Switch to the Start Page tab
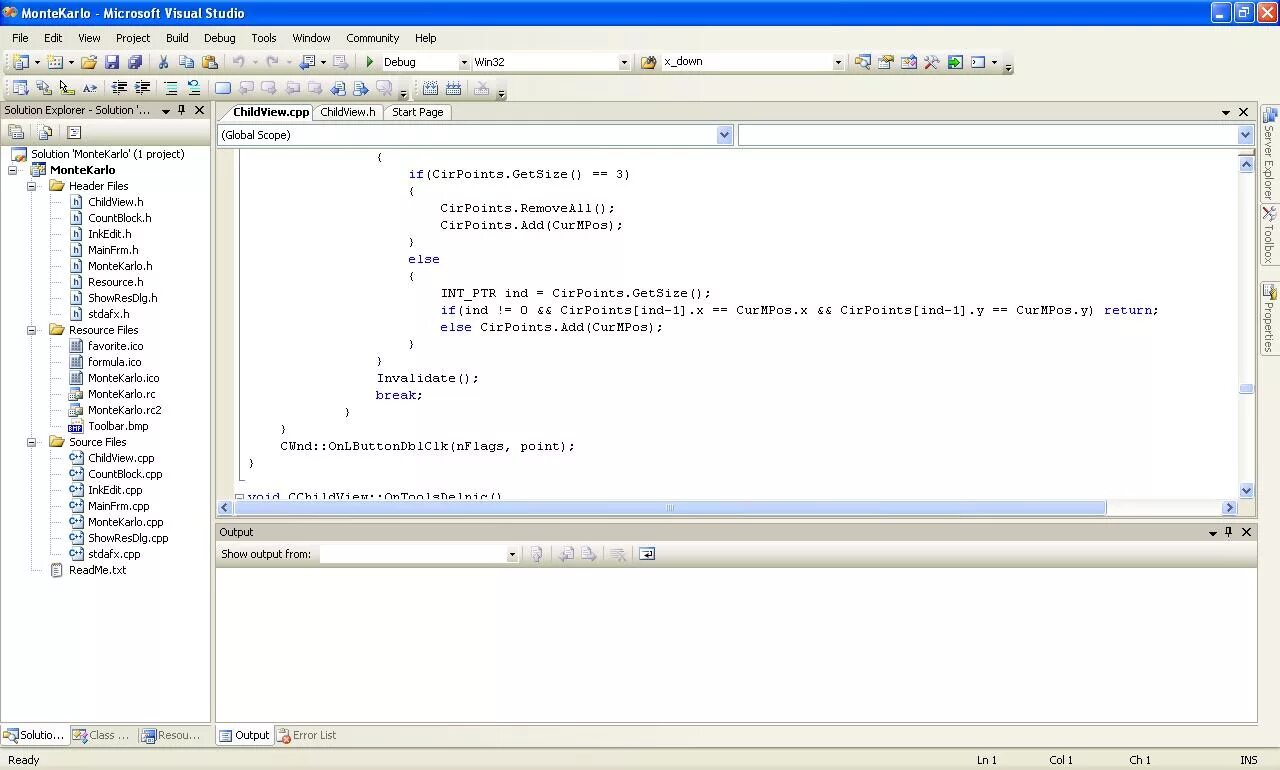Viewport: 1280px width, 770px height. [417, 112]
